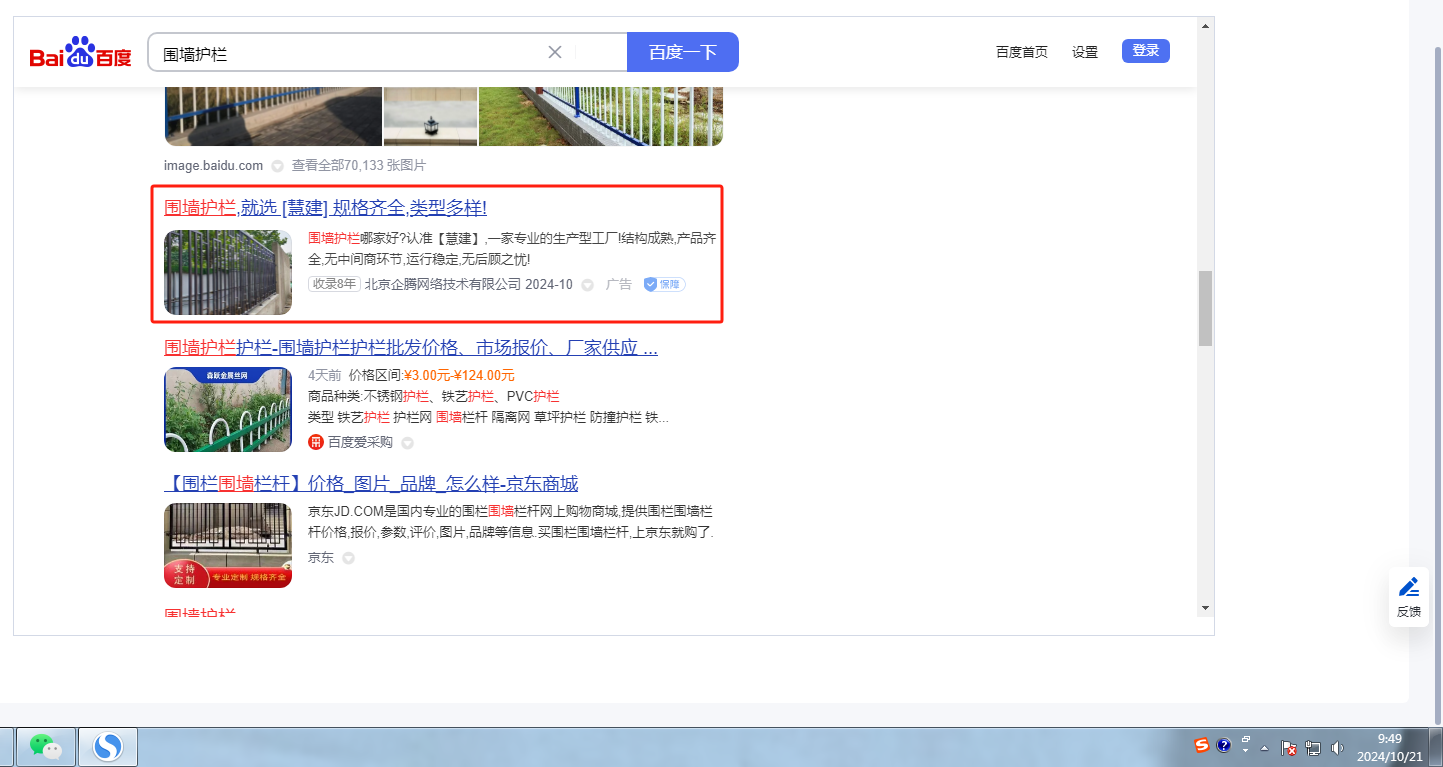Click the 百度一下 search button

point(683,52)
